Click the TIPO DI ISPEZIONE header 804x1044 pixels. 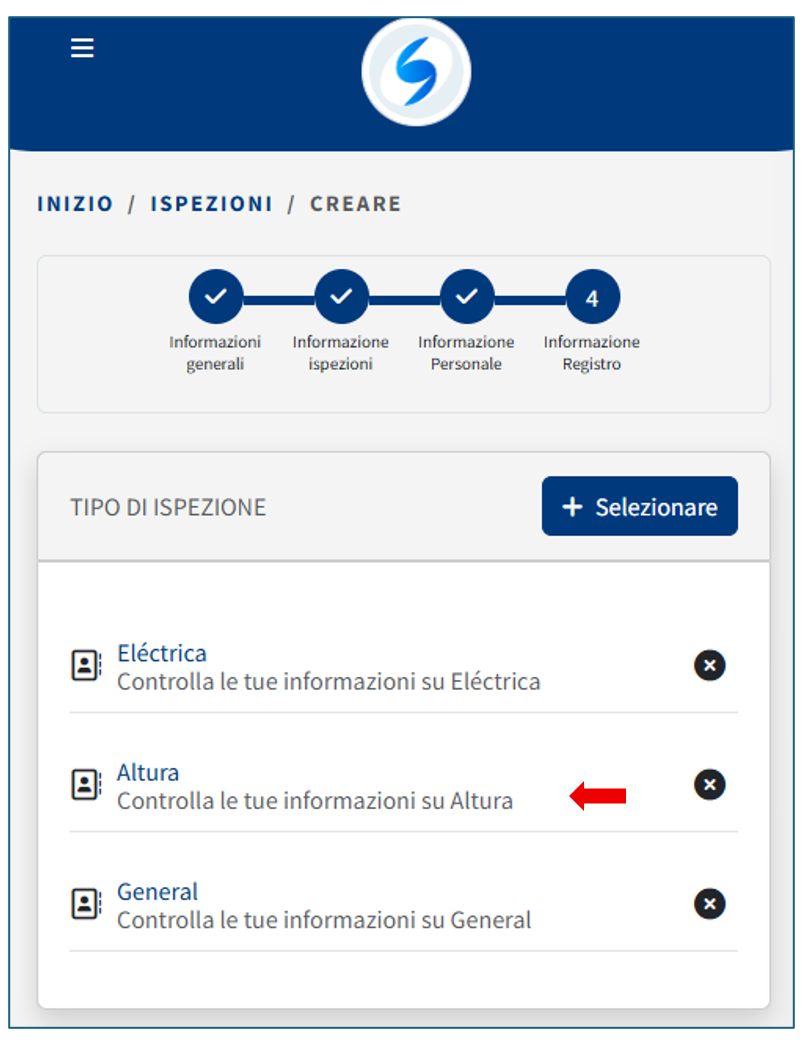[168, 507]
